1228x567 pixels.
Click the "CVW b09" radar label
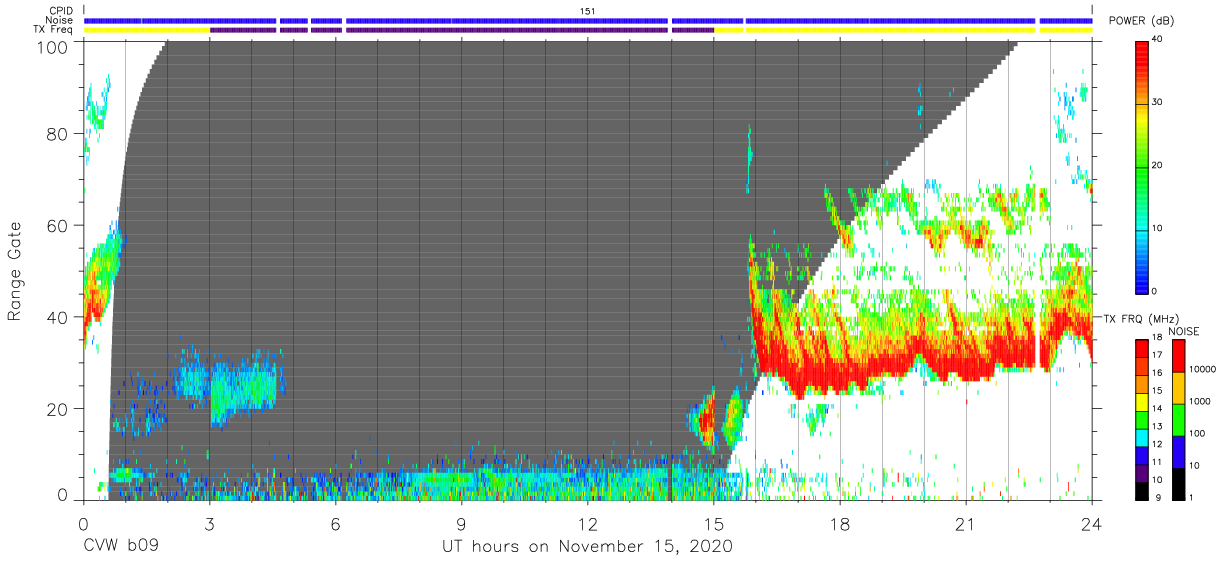(x=120, y=547)
